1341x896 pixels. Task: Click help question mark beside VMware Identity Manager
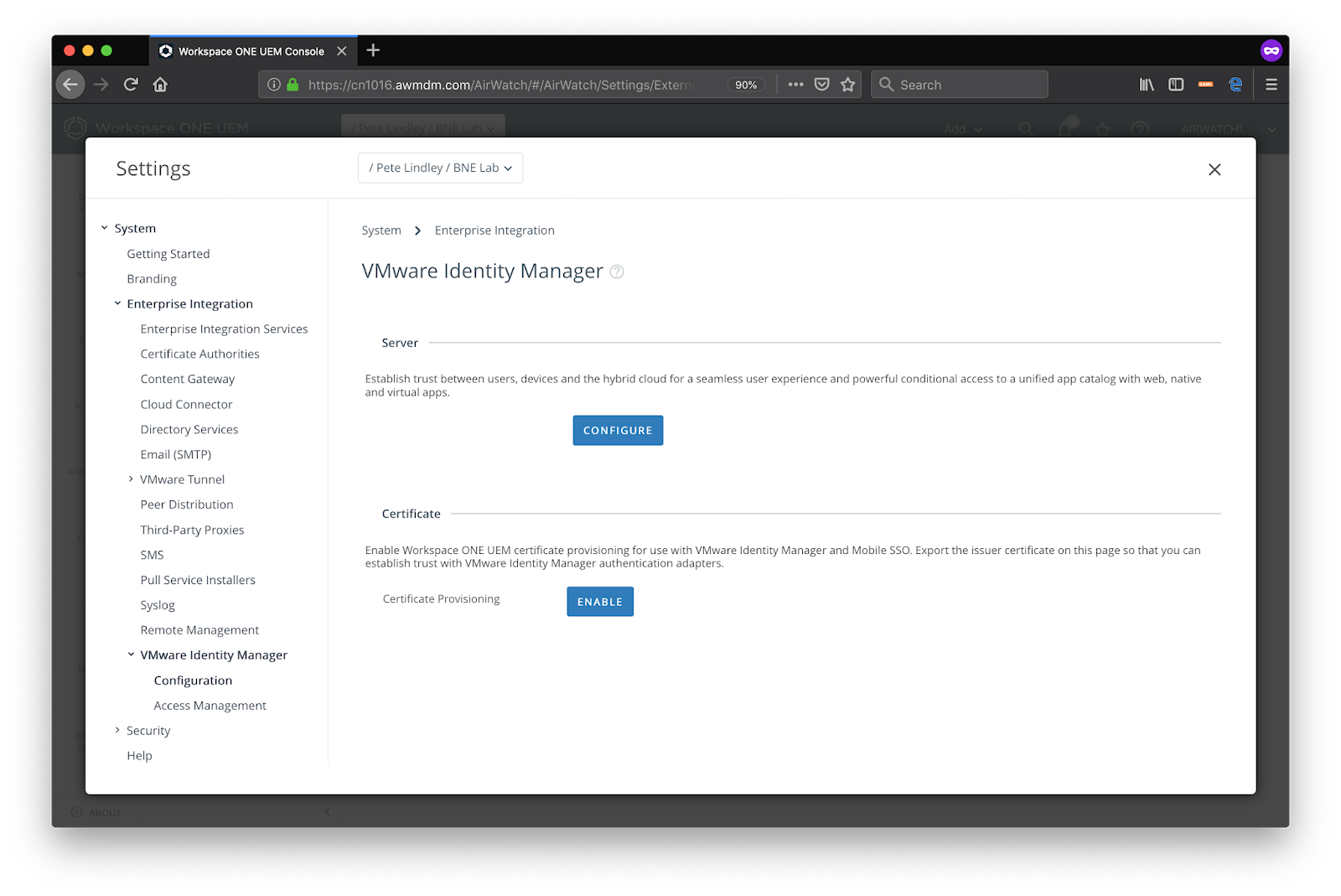tap(617, 272)
